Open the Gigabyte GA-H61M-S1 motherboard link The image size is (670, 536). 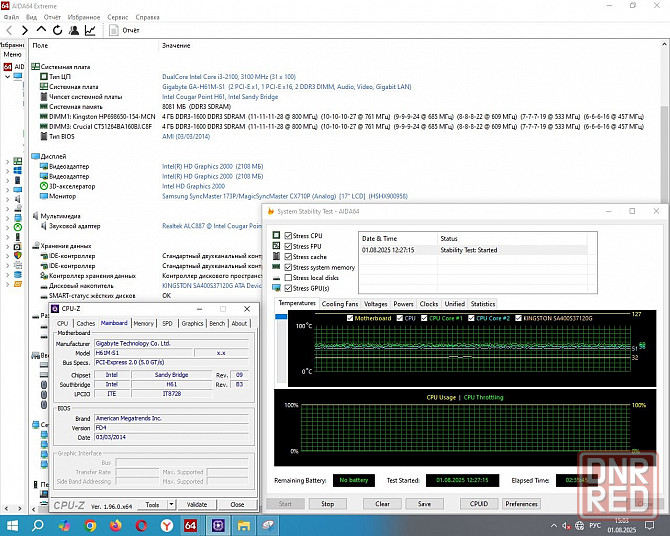tap(287, 87)
